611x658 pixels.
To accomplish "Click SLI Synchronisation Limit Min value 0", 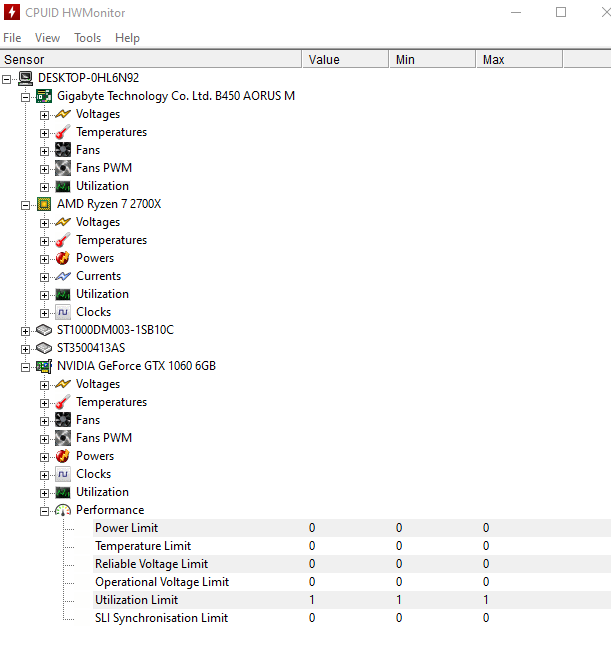I will [x=399, y=618].
